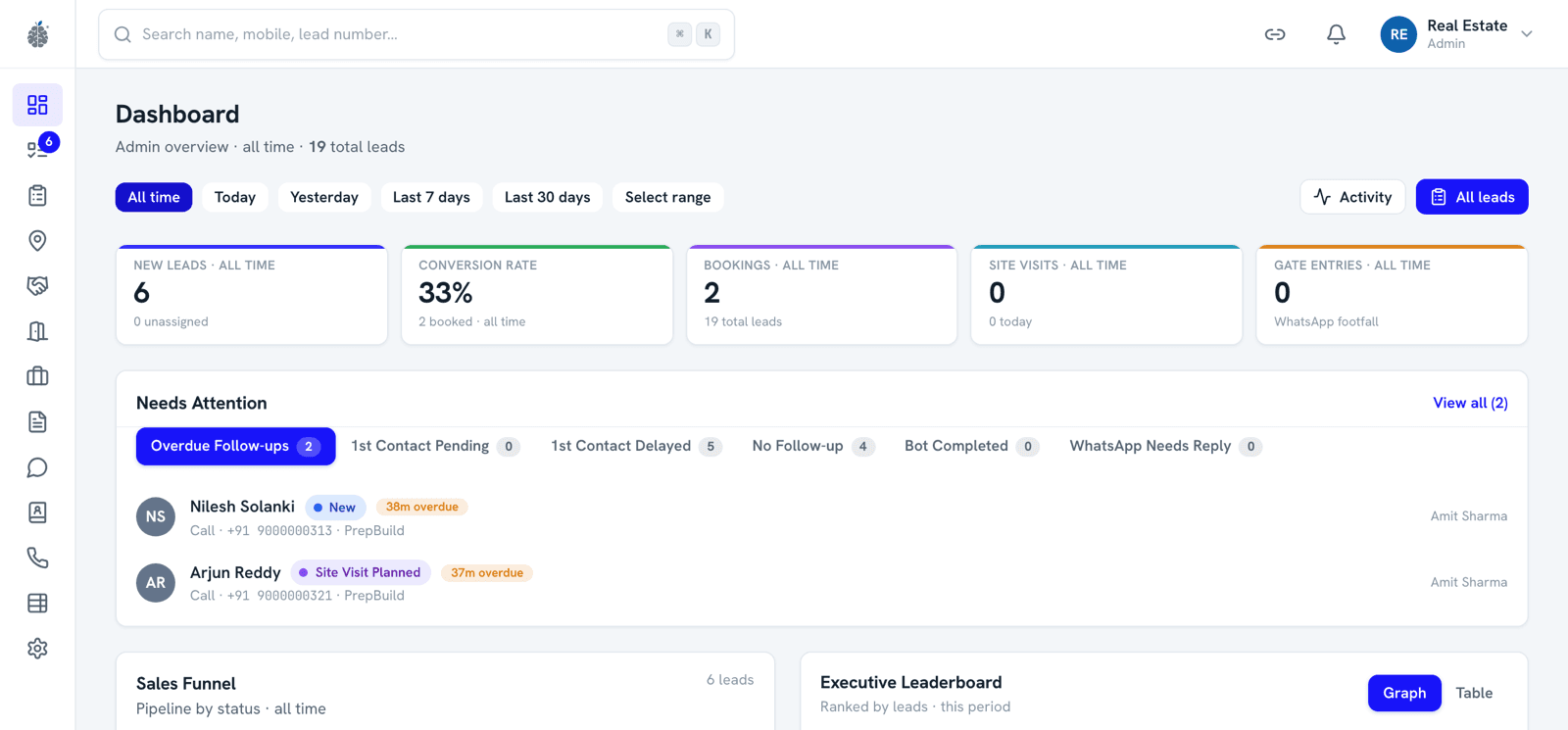Expand the Real Estate Admin account menu

[1456, 34]
